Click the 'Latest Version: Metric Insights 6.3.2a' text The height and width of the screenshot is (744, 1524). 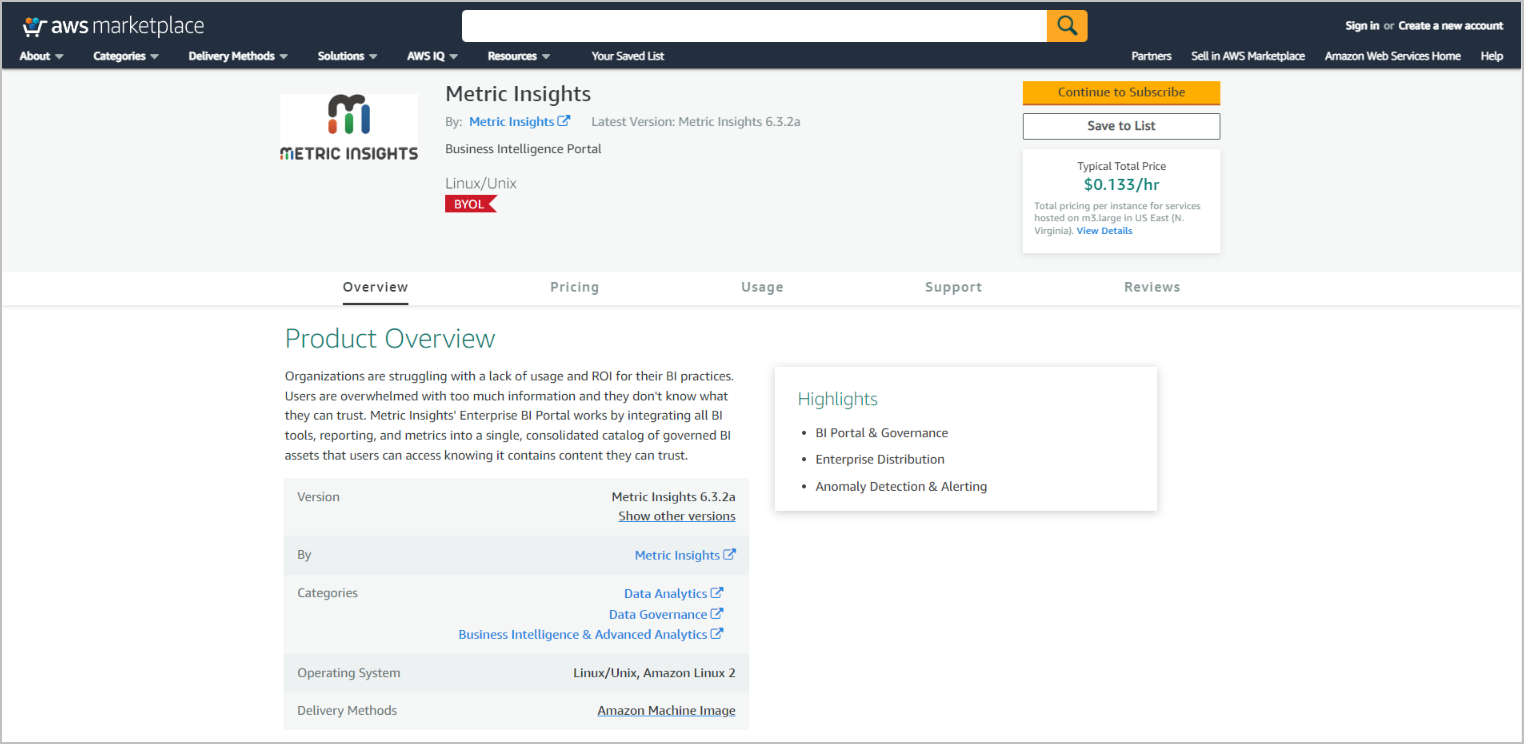[696, 122]
